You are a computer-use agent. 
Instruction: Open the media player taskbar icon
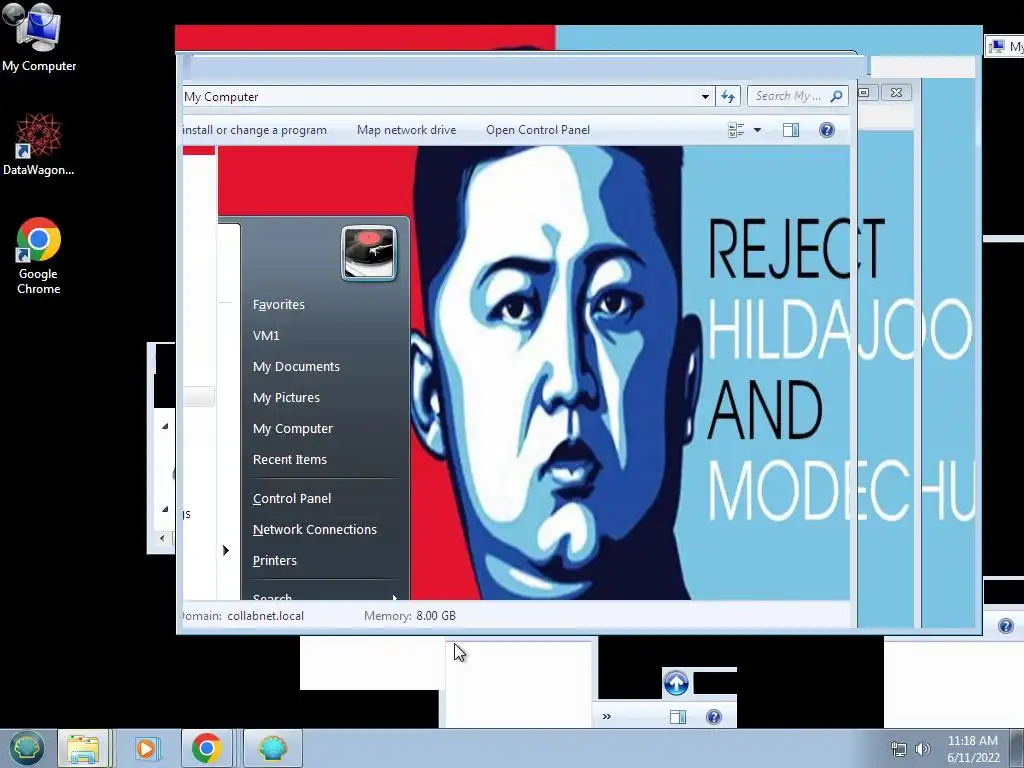(146, 748)
